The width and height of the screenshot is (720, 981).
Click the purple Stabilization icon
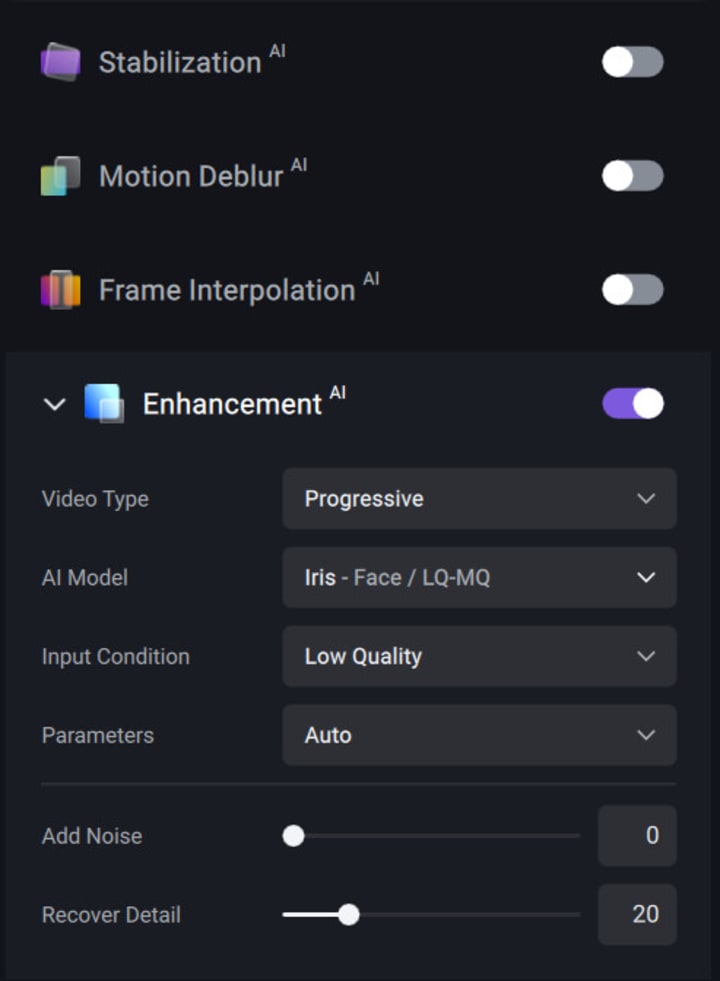[60, 63]
